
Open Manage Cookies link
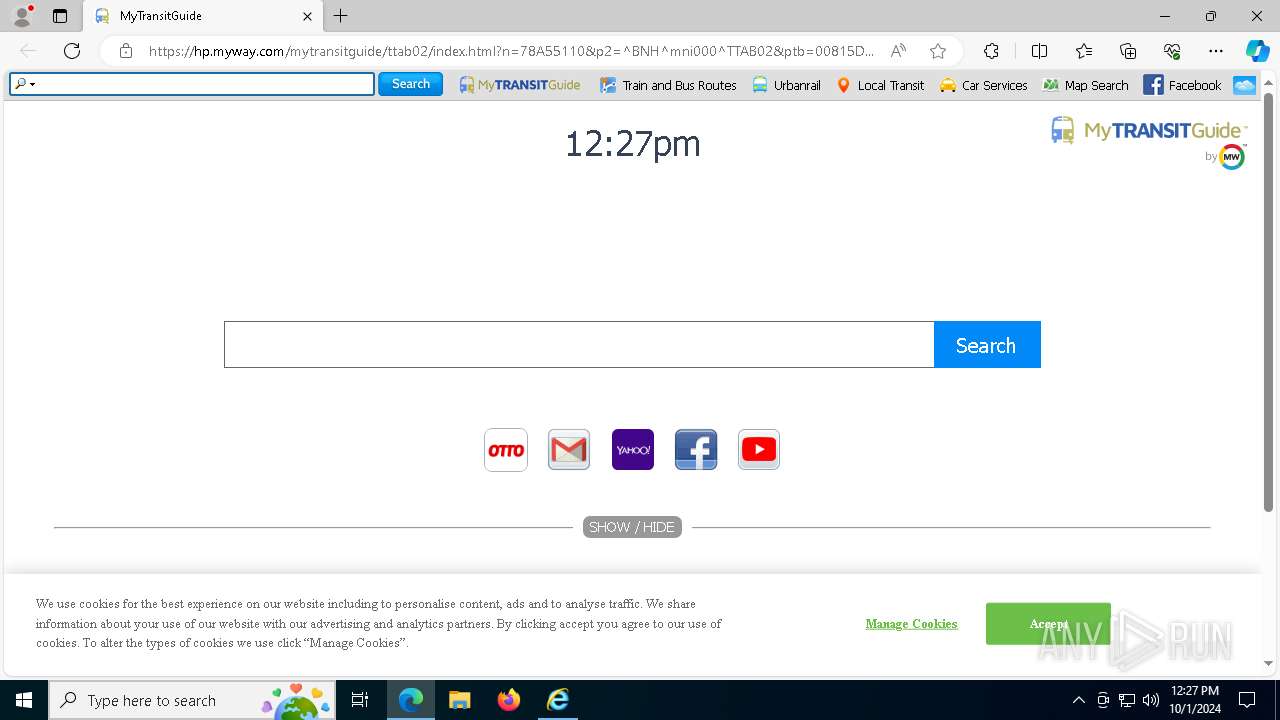tap(911, 624)
